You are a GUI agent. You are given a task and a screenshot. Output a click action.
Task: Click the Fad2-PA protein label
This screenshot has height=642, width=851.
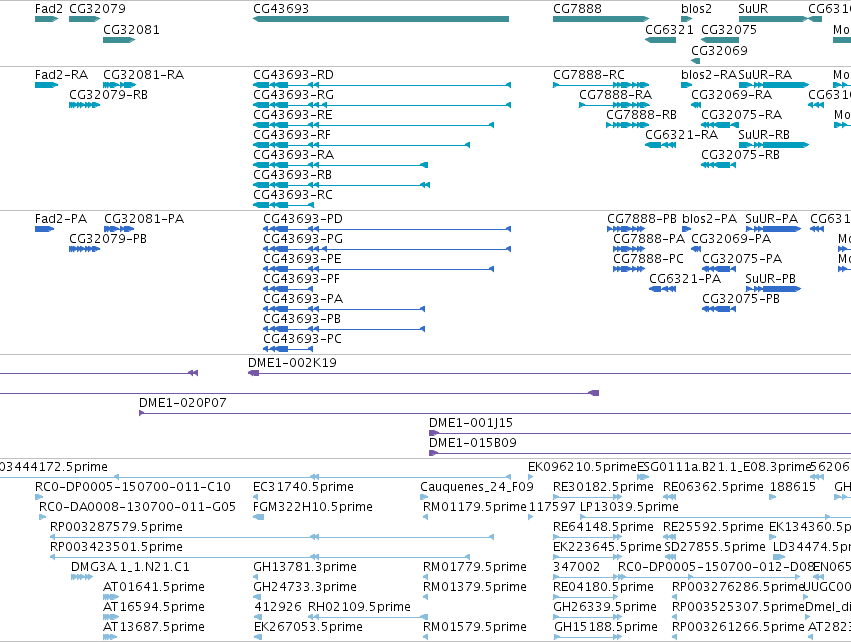click(x=61, y=219)
